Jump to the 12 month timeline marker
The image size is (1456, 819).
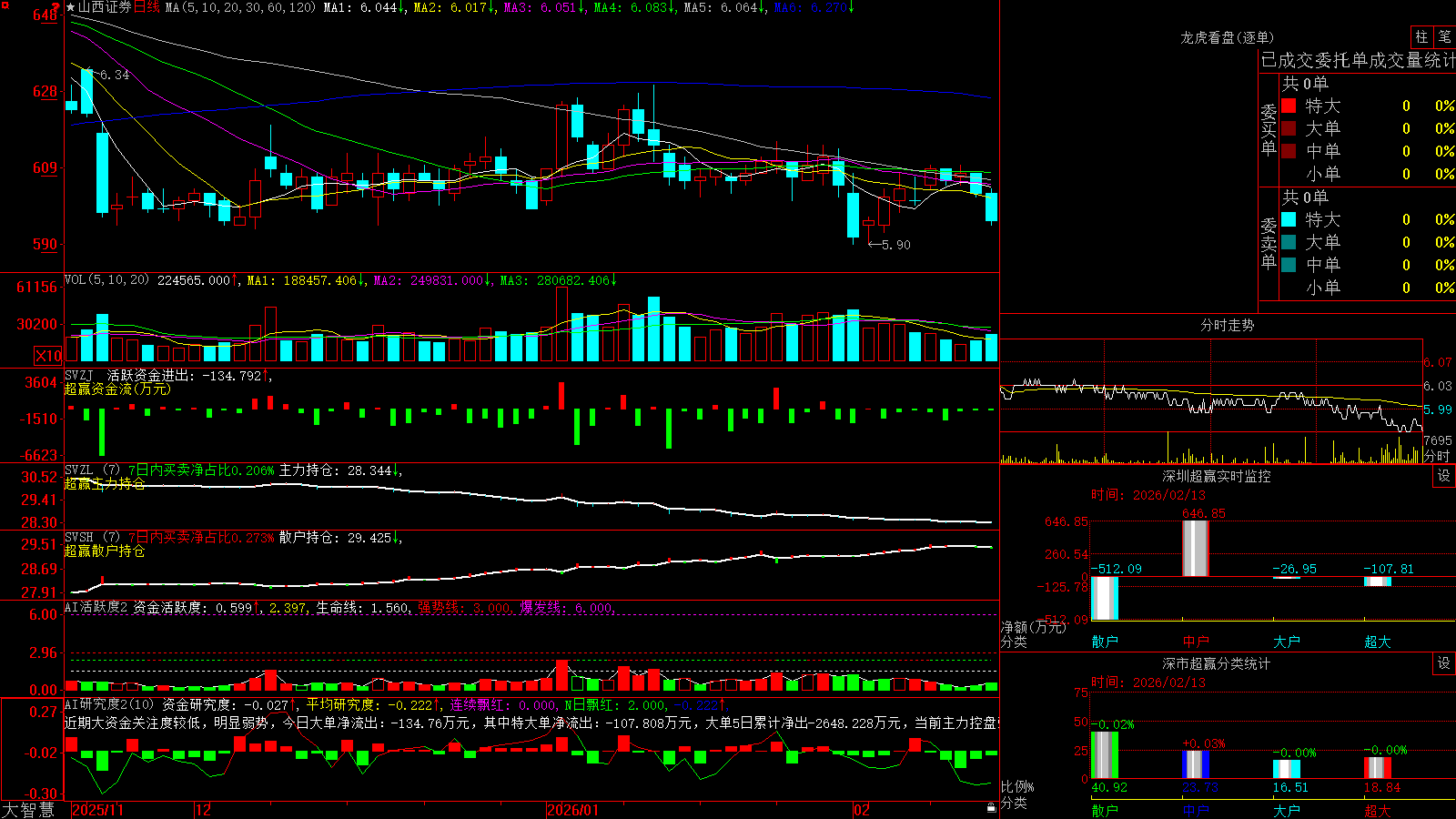click(204, 810)
